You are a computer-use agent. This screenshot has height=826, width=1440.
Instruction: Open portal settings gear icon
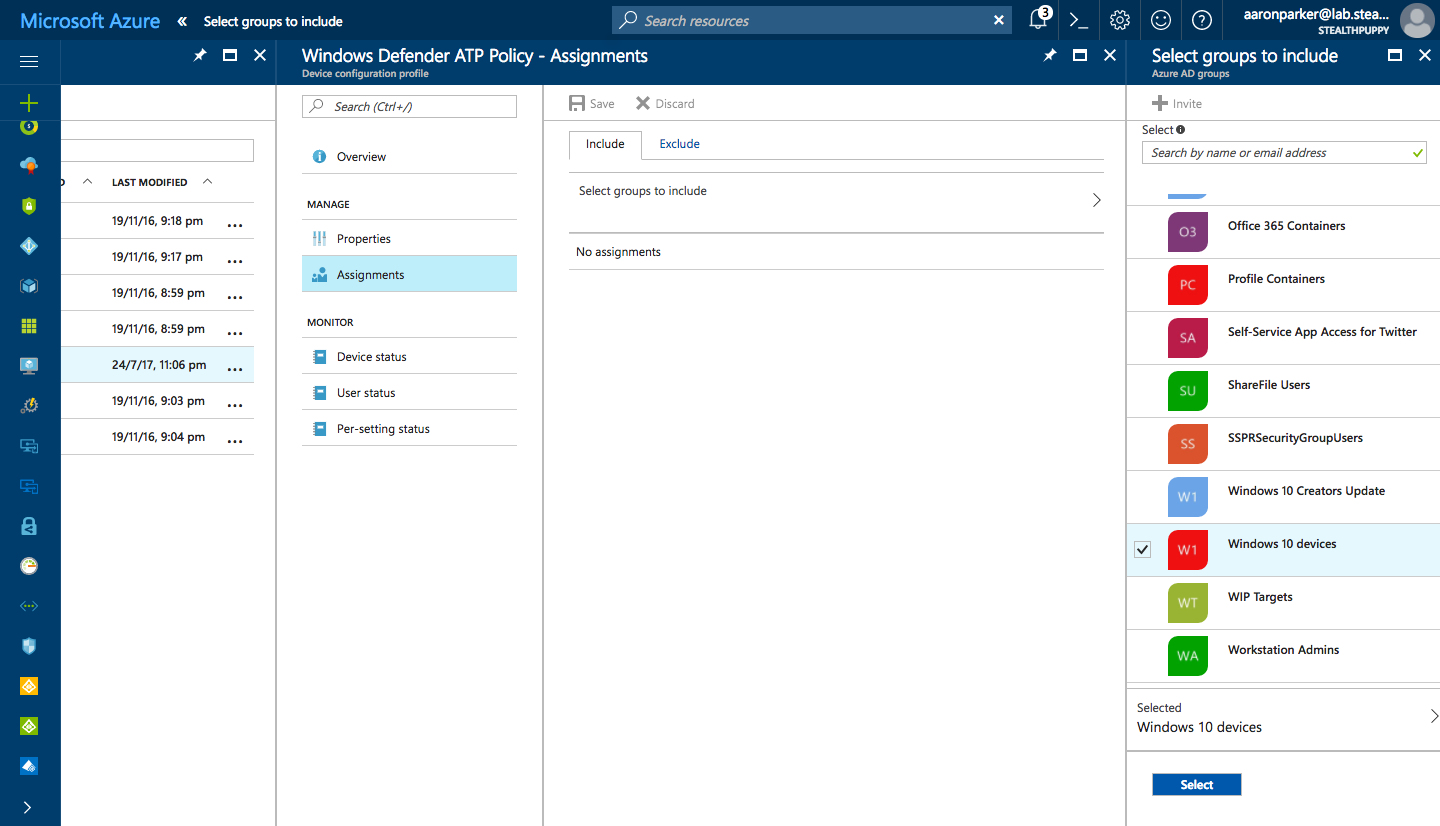pos(1120,20)
